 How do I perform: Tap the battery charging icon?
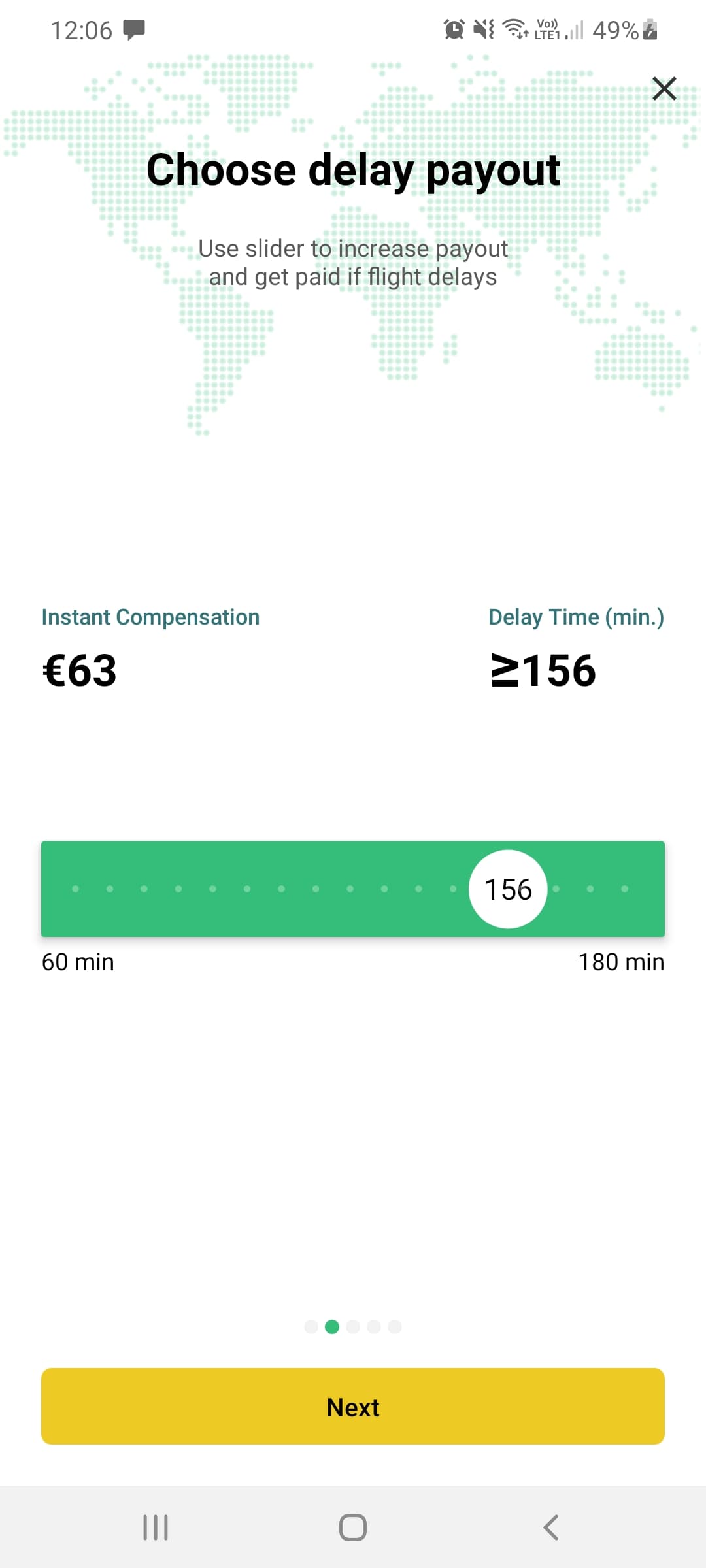pos(650,29)
